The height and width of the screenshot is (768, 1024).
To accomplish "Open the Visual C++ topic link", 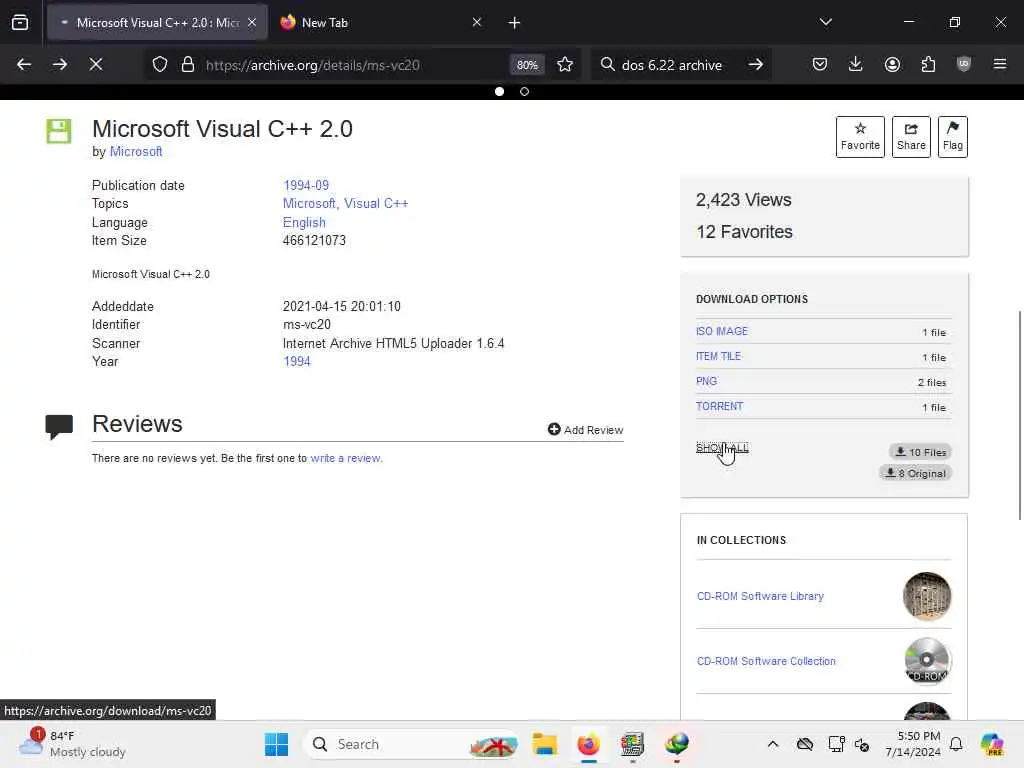I will point(376,204).
